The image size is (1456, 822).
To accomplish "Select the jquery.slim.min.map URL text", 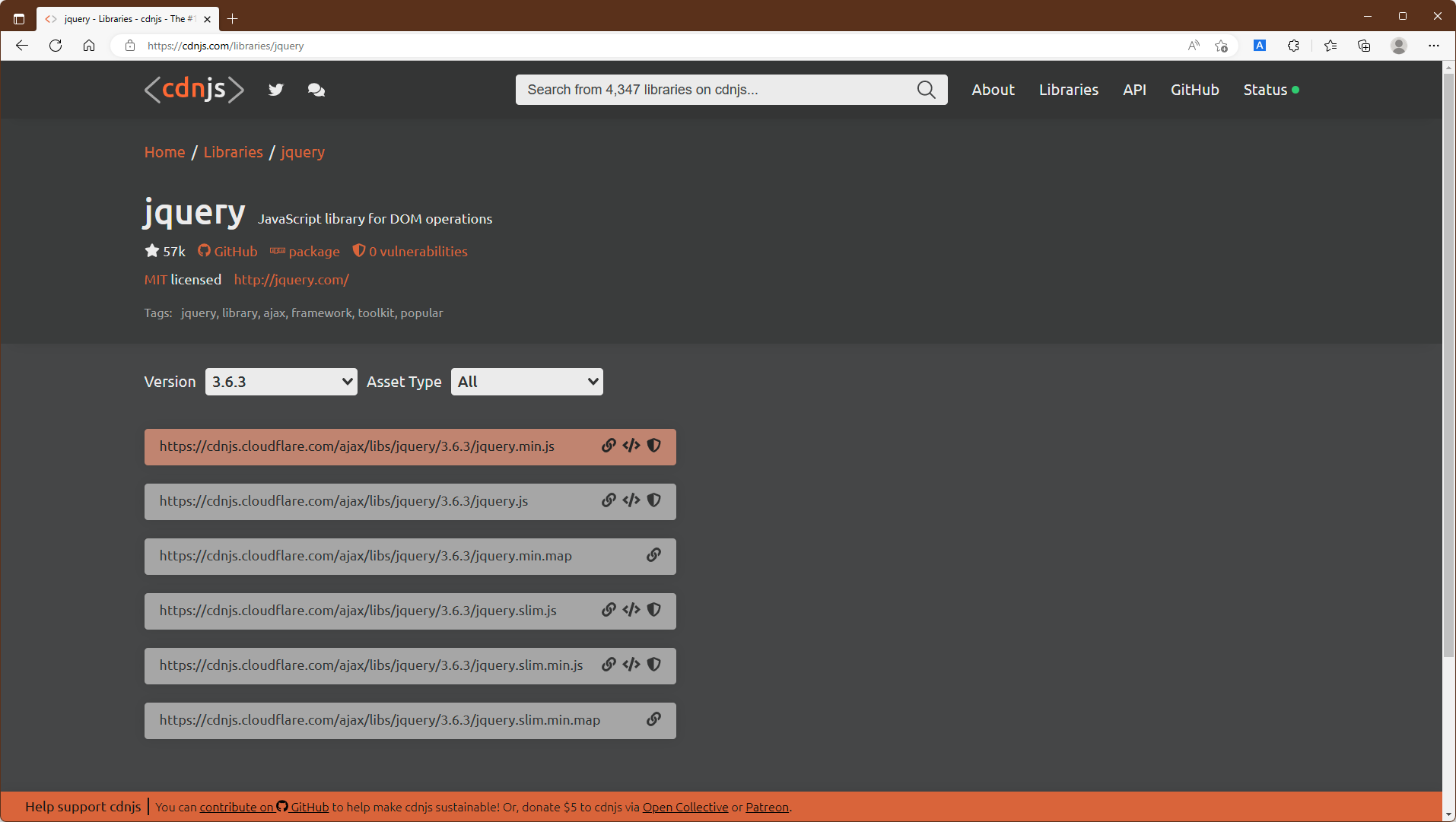I will pyautogui.click(x=380, y=719).
